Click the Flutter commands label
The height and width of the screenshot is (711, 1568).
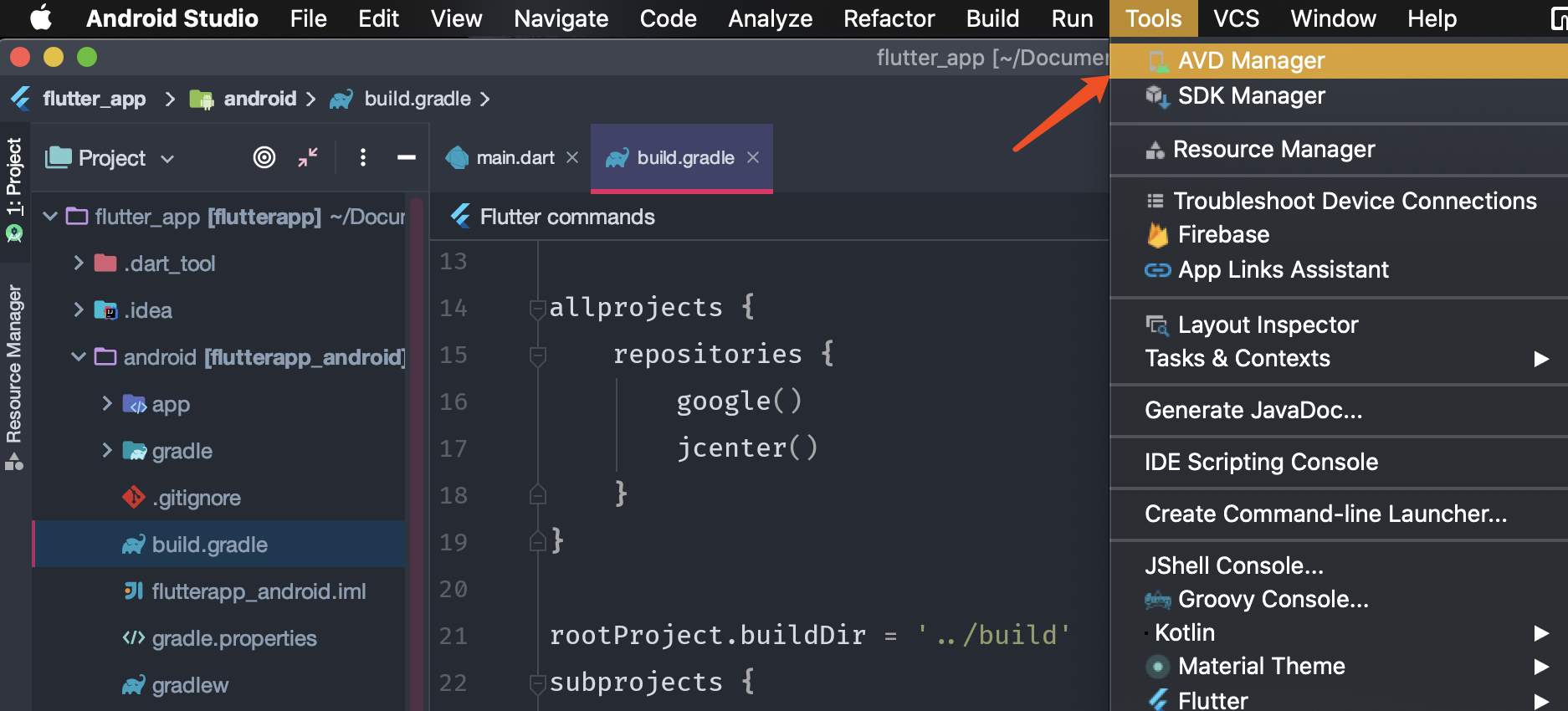[567, 217]
